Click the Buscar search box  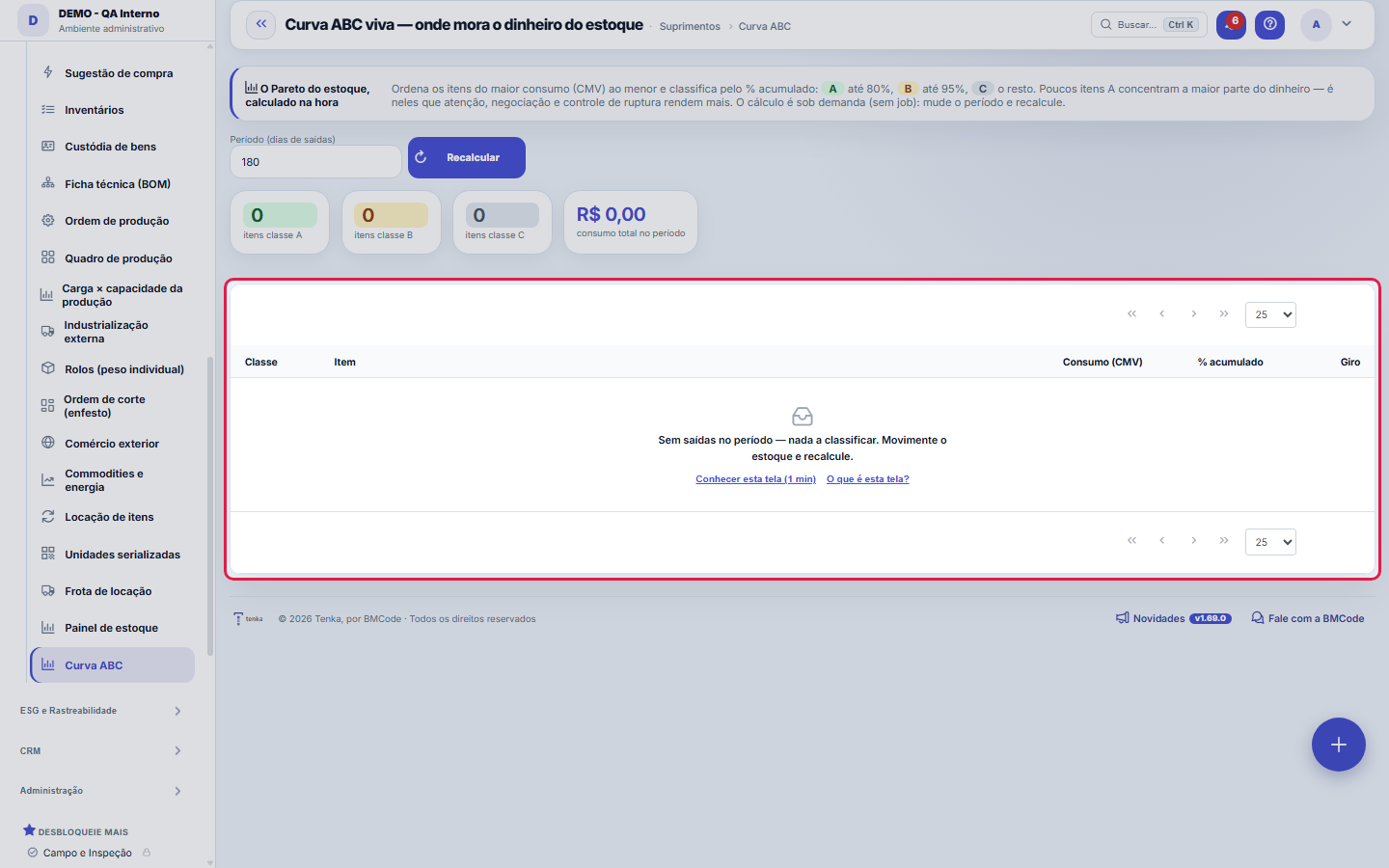[x=1149, y=24]
